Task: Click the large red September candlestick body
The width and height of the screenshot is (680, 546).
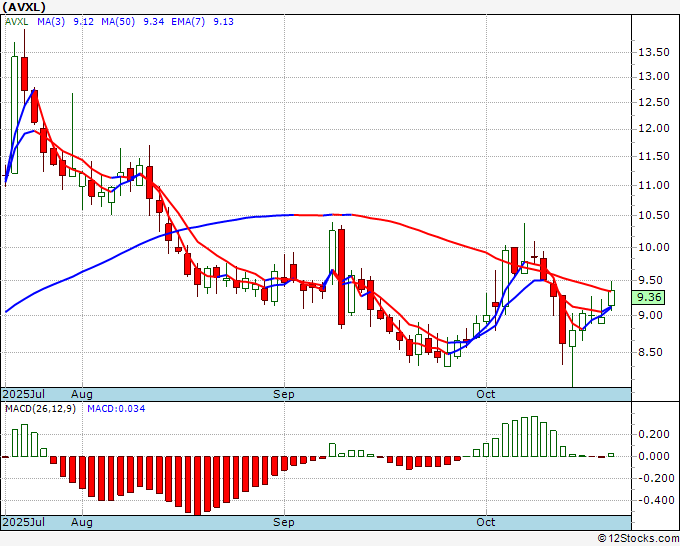Action: tap(342, 277)
